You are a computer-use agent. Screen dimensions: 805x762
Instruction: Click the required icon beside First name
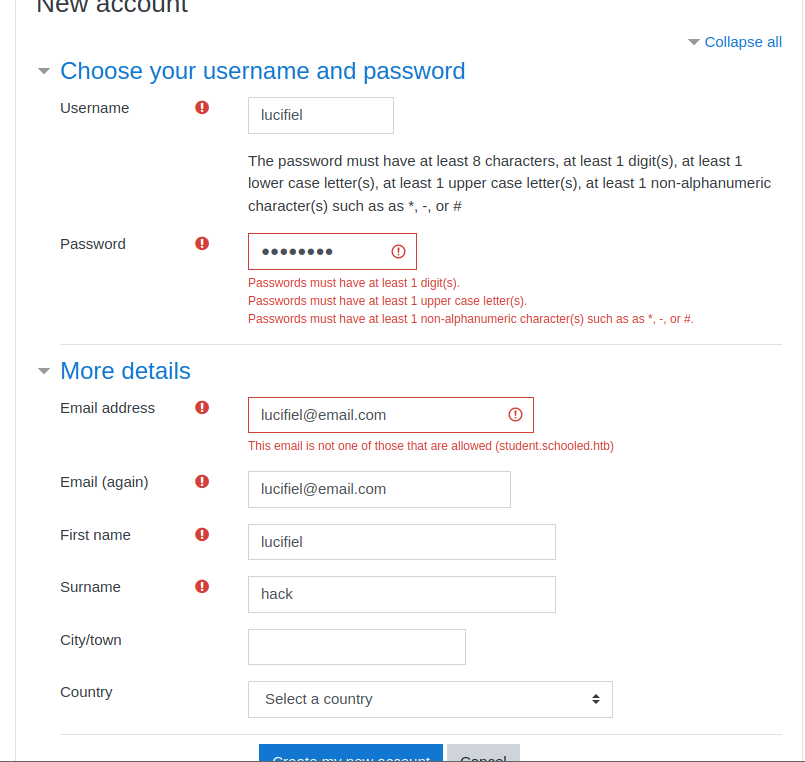[202, 535]
